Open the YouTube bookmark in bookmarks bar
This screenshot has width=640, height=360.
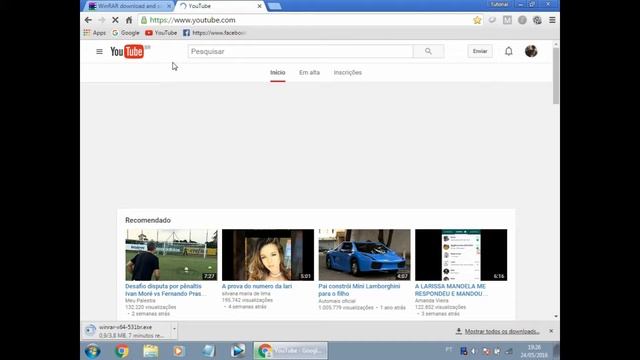[161, 33]
